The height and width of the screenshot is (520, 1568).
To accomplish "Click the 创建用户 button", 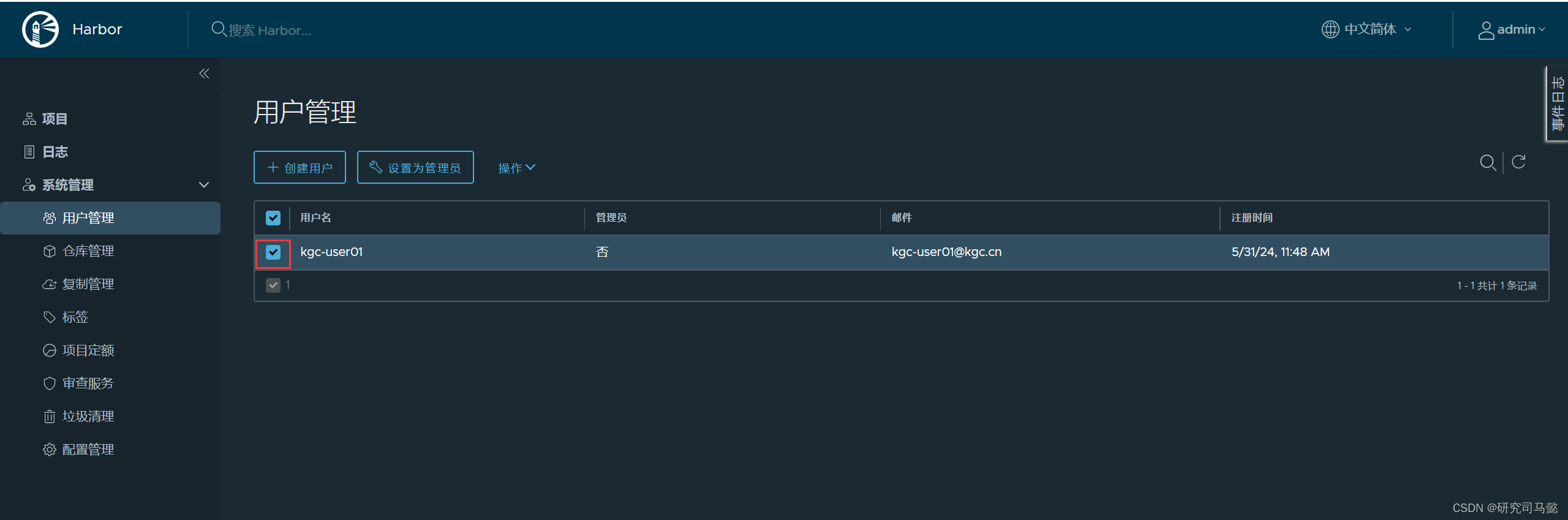I will click(x=300, y=167).
